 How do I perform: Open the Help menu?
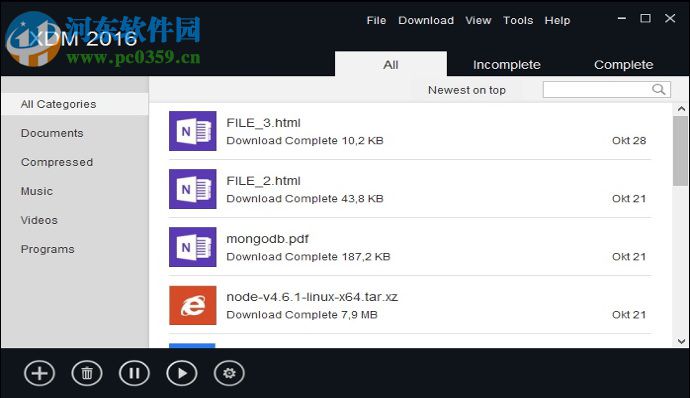(557, 20)
